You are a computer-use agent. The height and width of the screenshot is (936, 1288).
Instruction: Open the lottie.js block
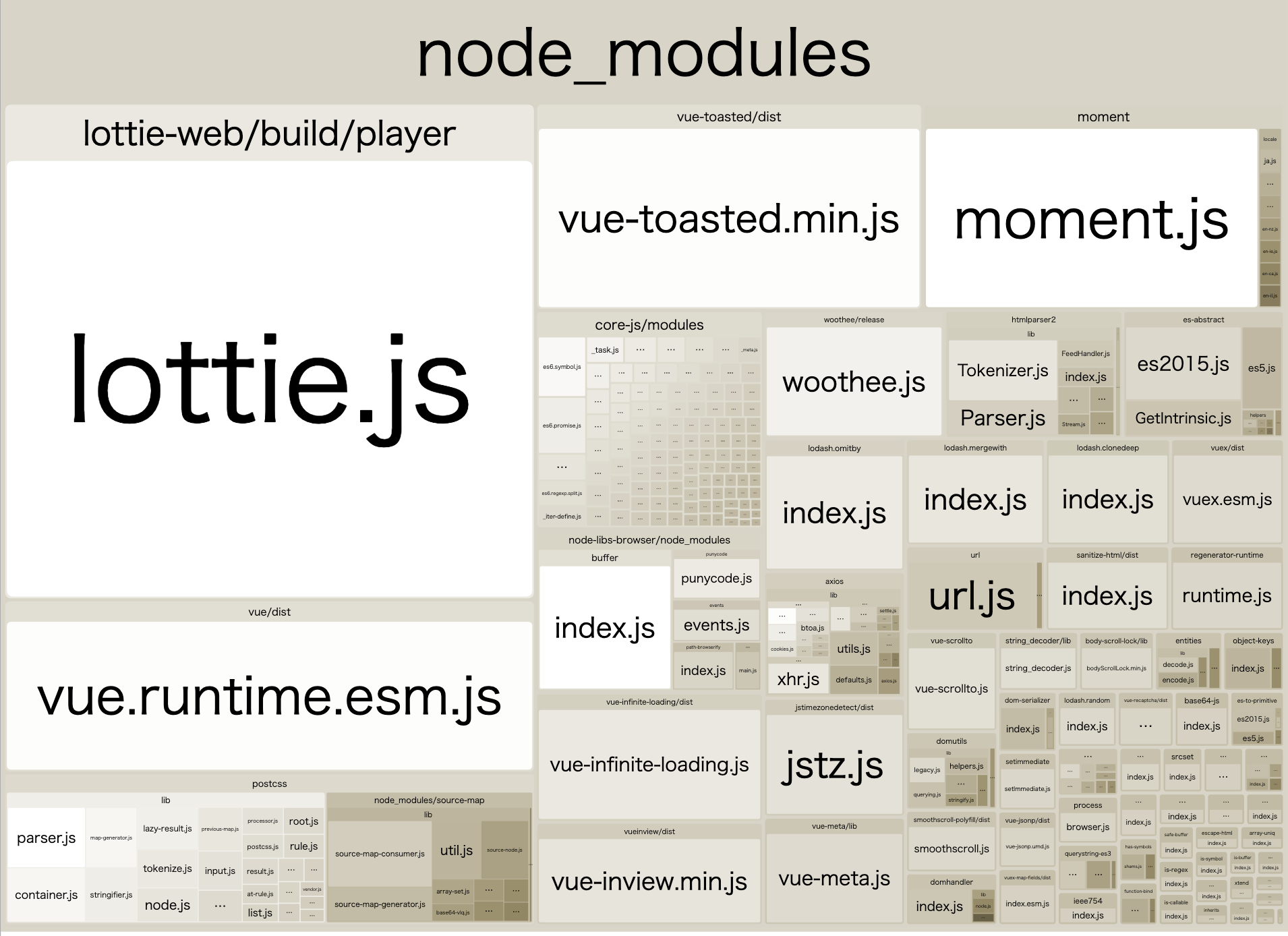[269, 379]
